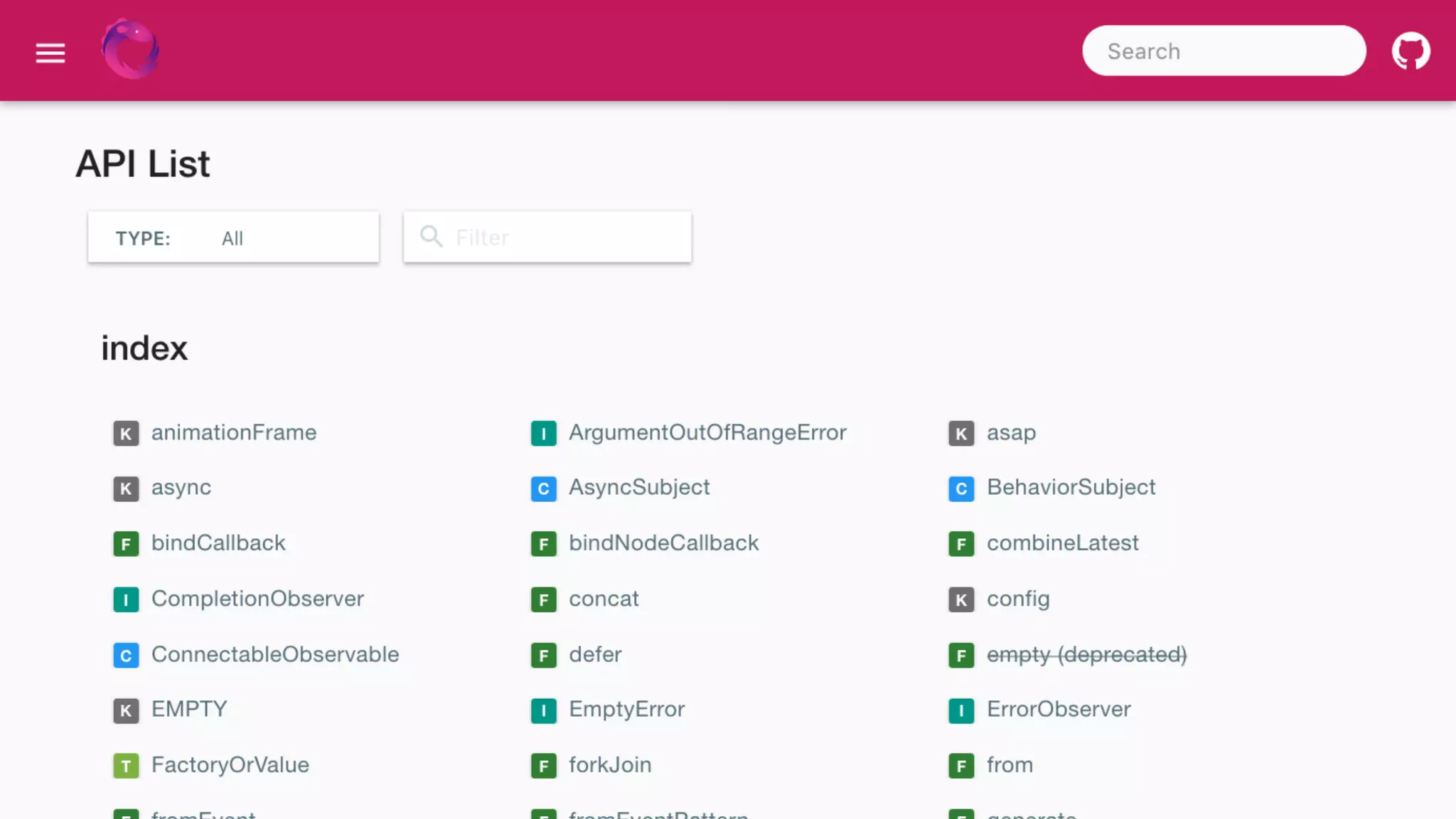Click the magnifier icon in Filter box
1456x819 pixels.
(431, 236)
